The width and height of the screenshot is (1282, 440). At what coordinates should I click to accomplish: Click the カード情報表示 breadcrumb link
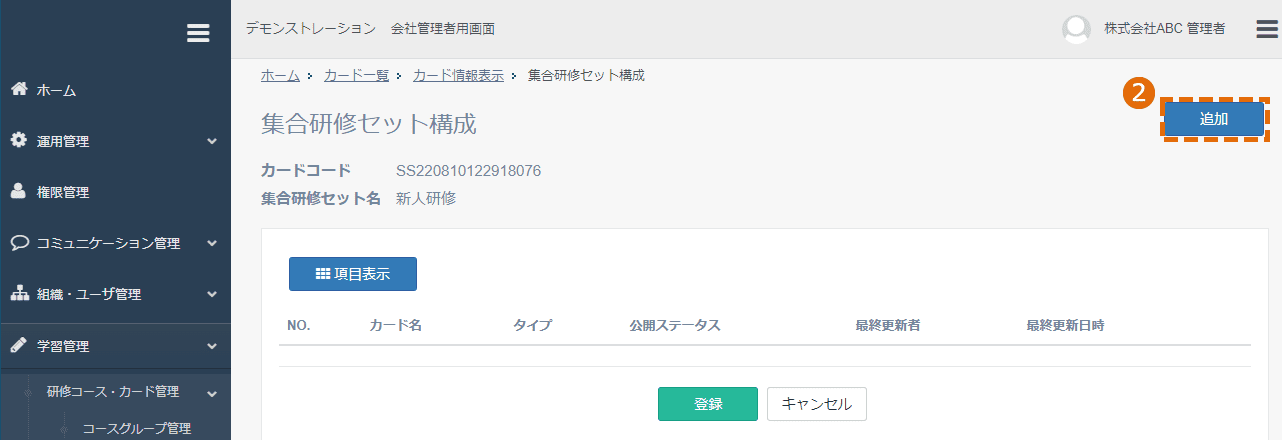(459, 75)
